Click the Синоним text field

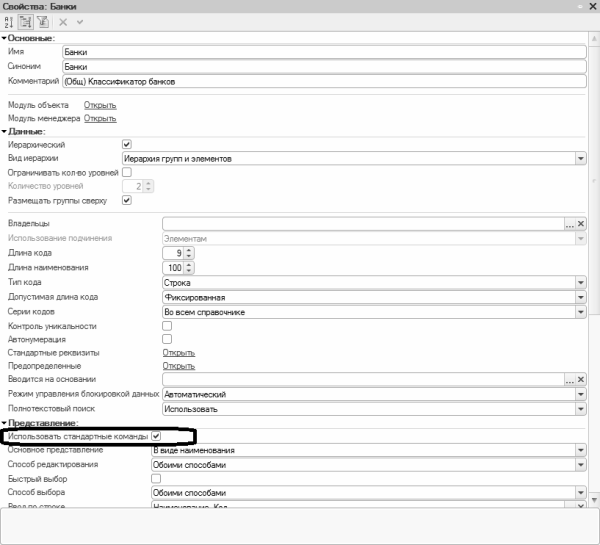coord(320,66)
